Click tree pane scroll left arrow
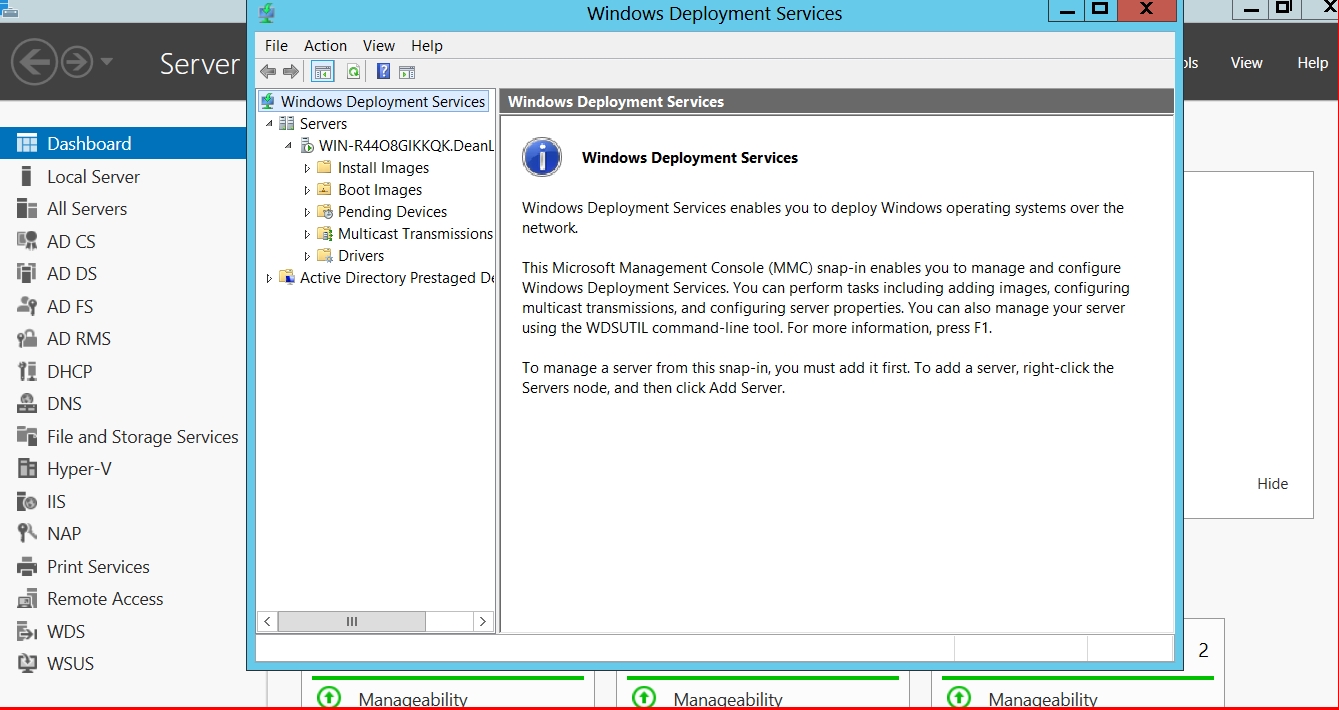Screen dimensions: 1339x710 pos(267,621)
